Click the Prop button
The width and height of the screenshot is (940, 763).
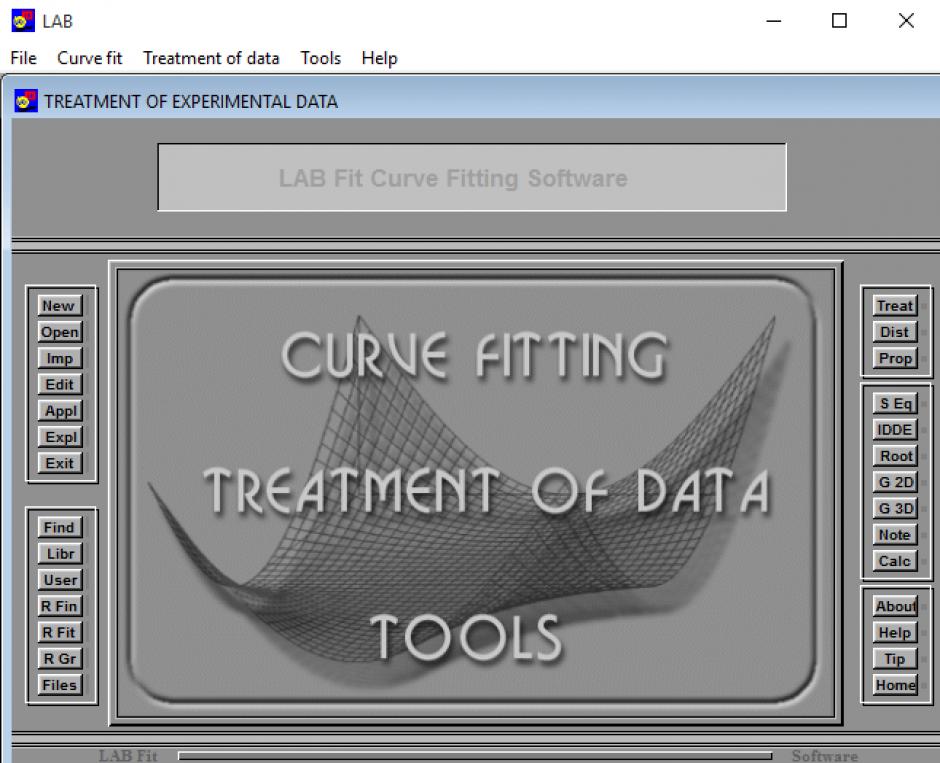[895, 358]
